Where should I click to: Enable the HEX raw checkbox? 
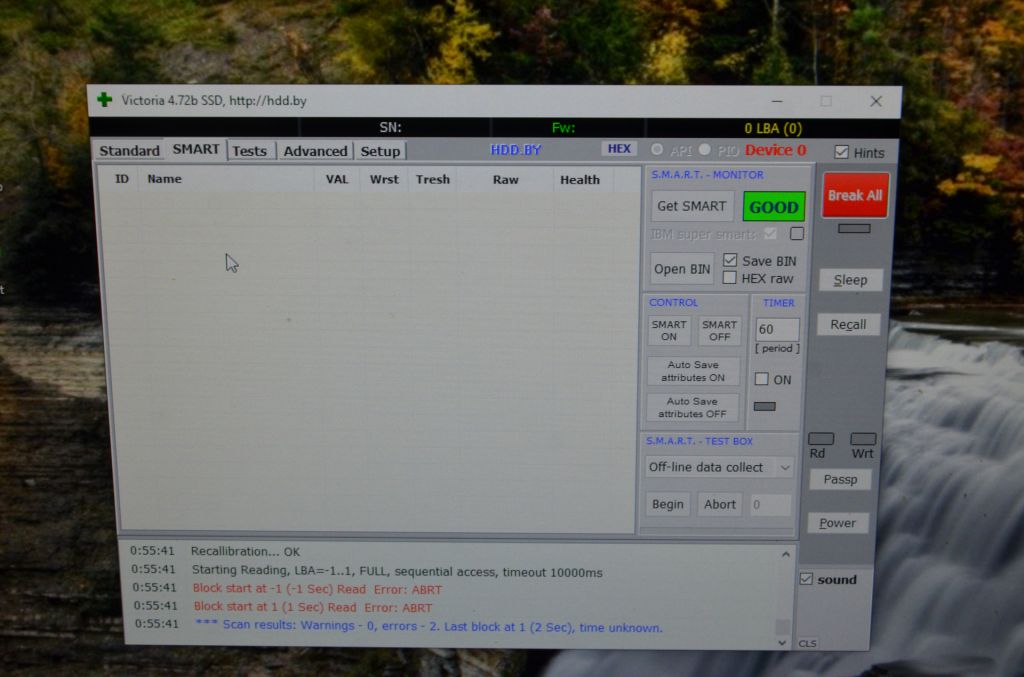[x=729, y=278]
